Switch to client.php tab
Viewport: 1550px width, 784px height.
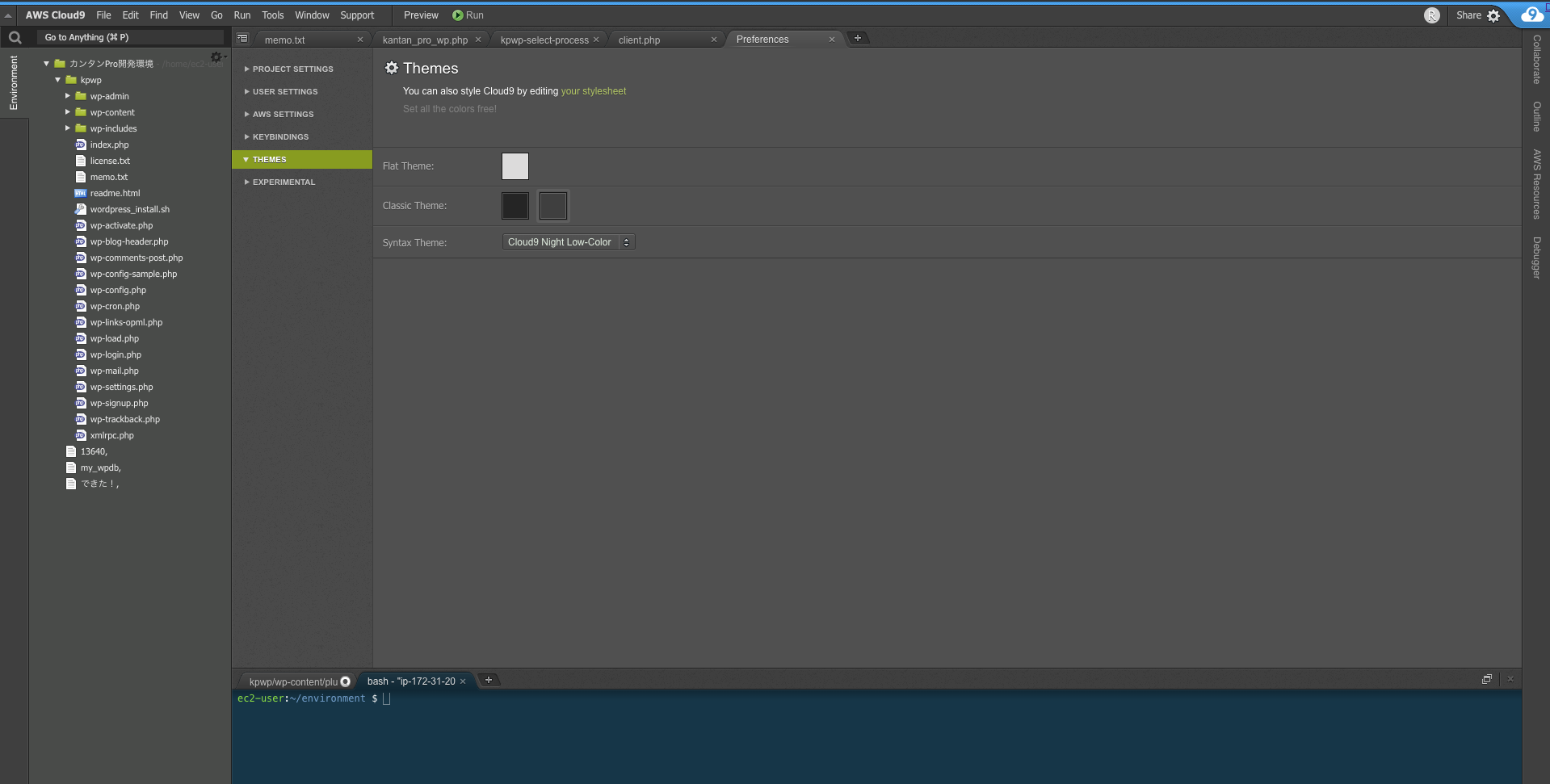point(639,40)
